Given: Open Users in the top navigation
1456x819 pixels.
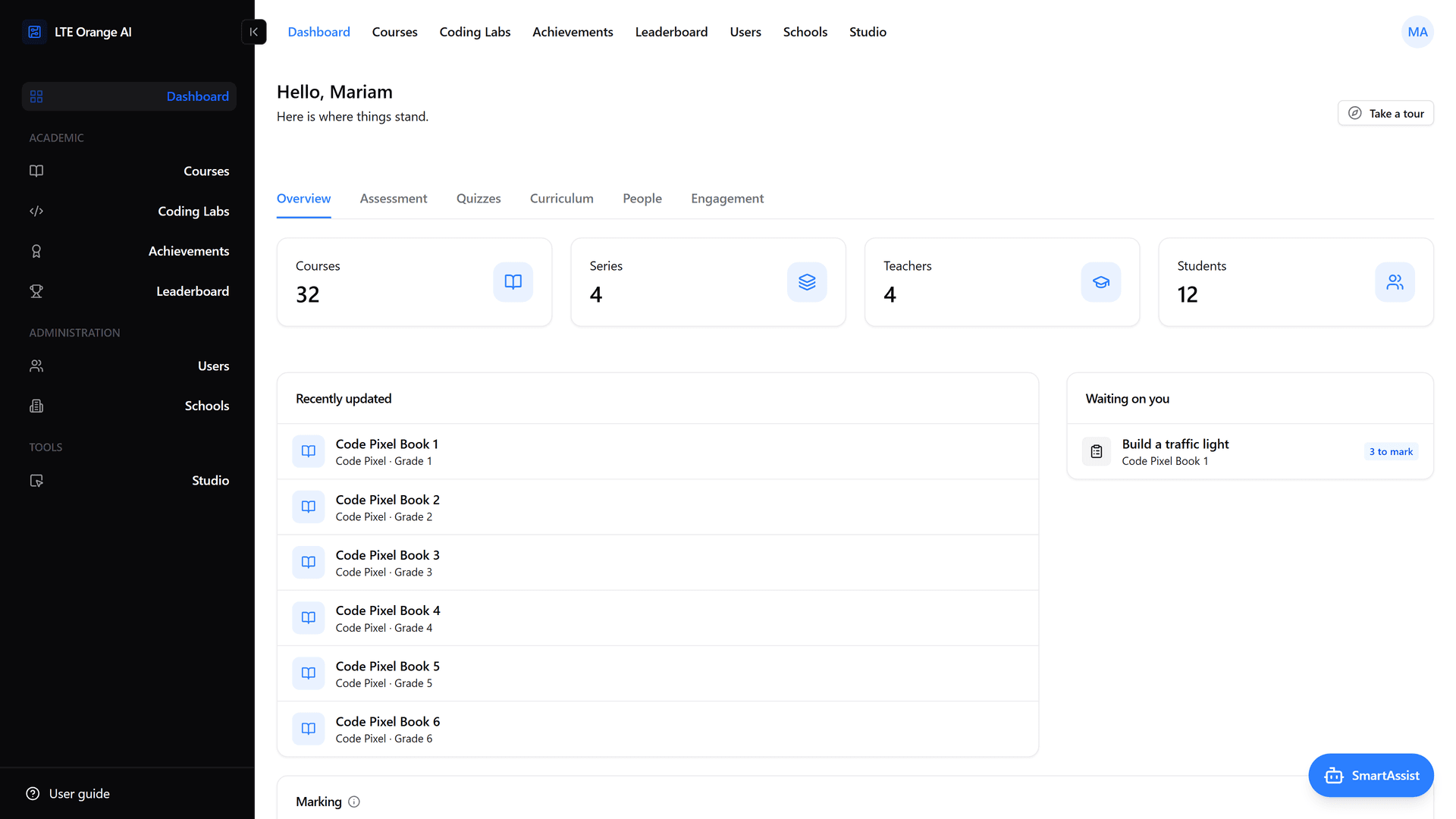Looking at the screenshot, I should click(745, 32).
